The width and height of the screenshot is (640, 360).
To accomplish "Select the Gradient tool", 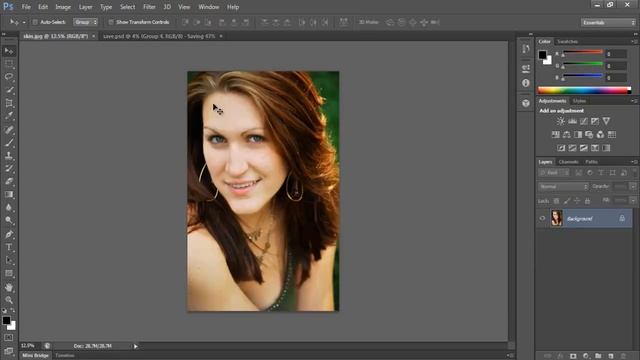I will coord(9,195).
